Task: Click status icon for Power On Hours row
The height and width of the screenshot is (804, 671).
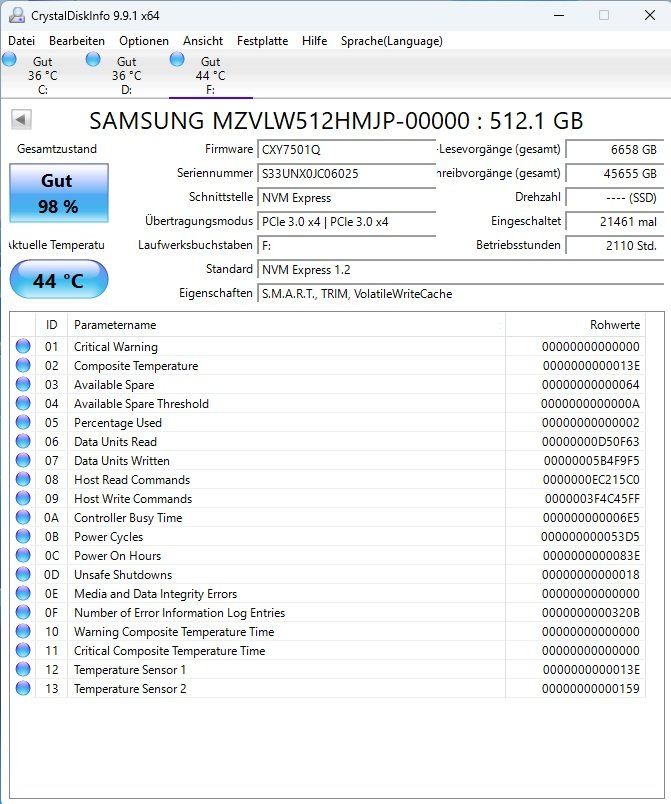Action: coord(23,555)
